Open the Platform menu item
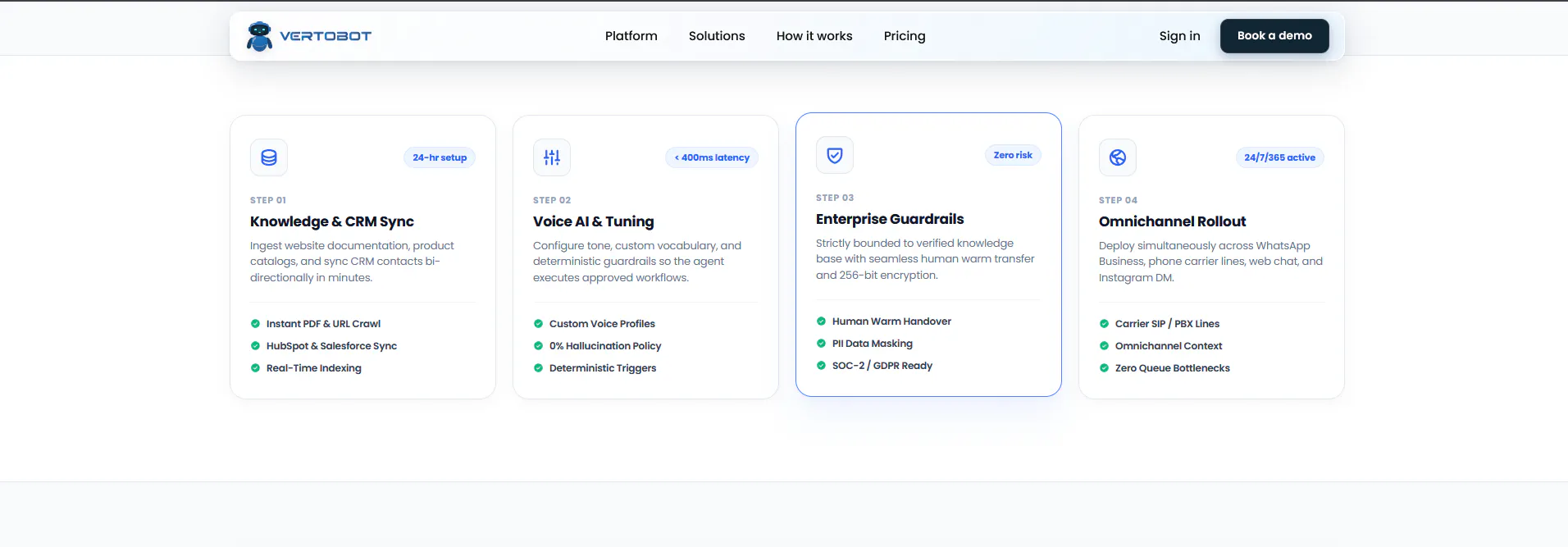This screenshot has height=547, width=1568. click(x=631, y=36)
